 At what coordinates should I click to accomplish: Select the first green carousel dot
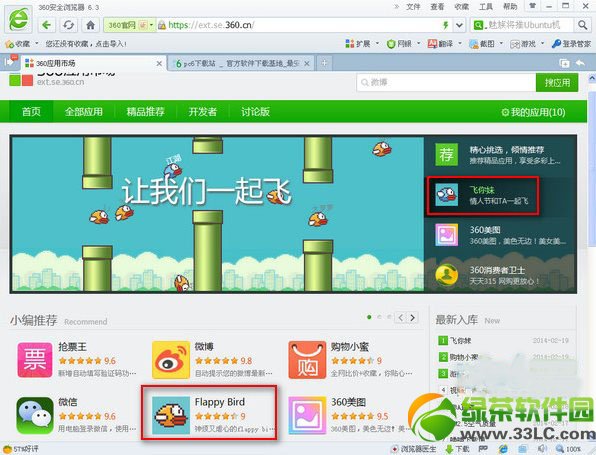click(x=369, y=317)
